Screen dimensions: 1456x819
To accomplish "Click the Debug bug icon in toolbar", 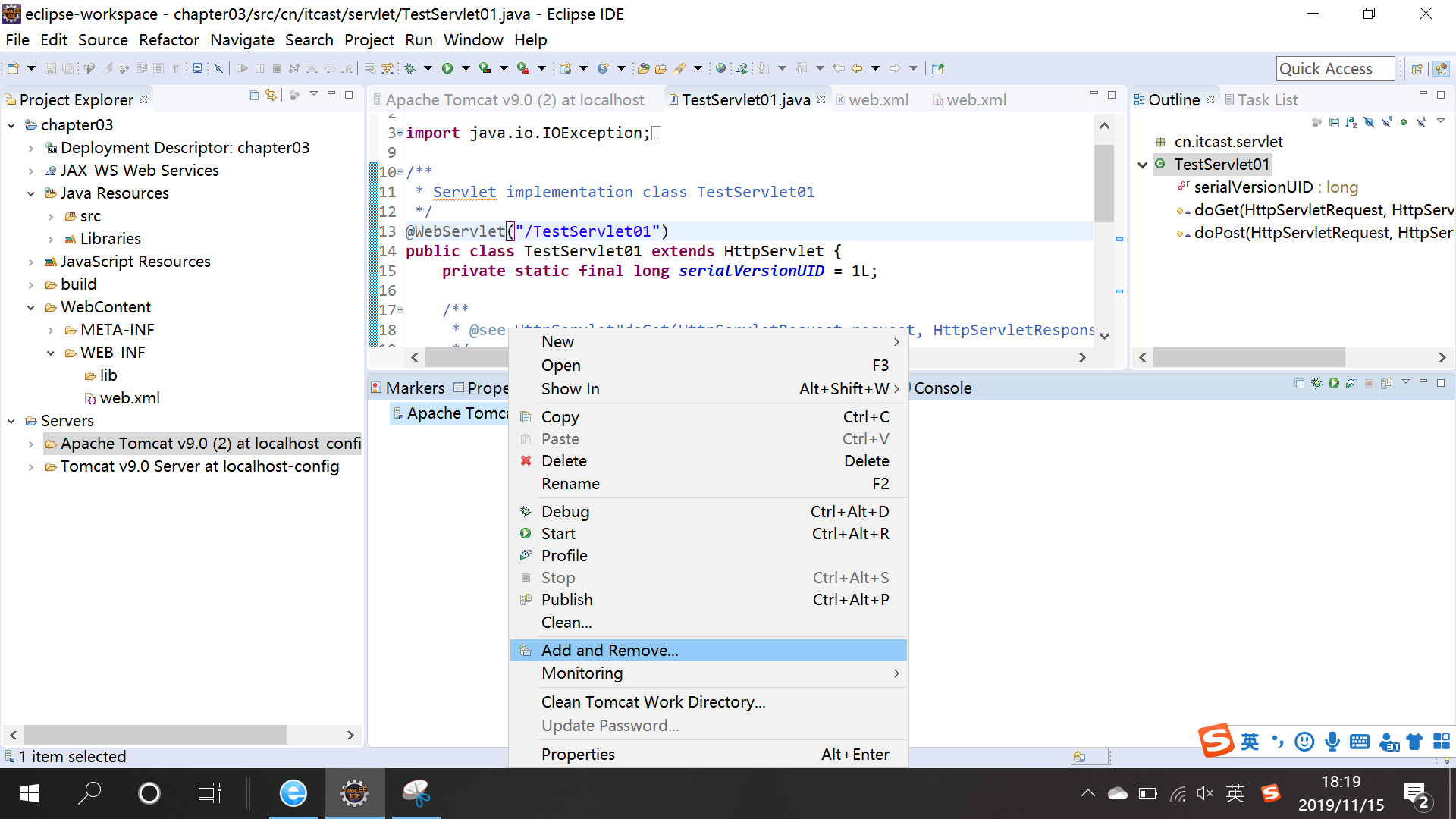I will (x=410, y=68).
